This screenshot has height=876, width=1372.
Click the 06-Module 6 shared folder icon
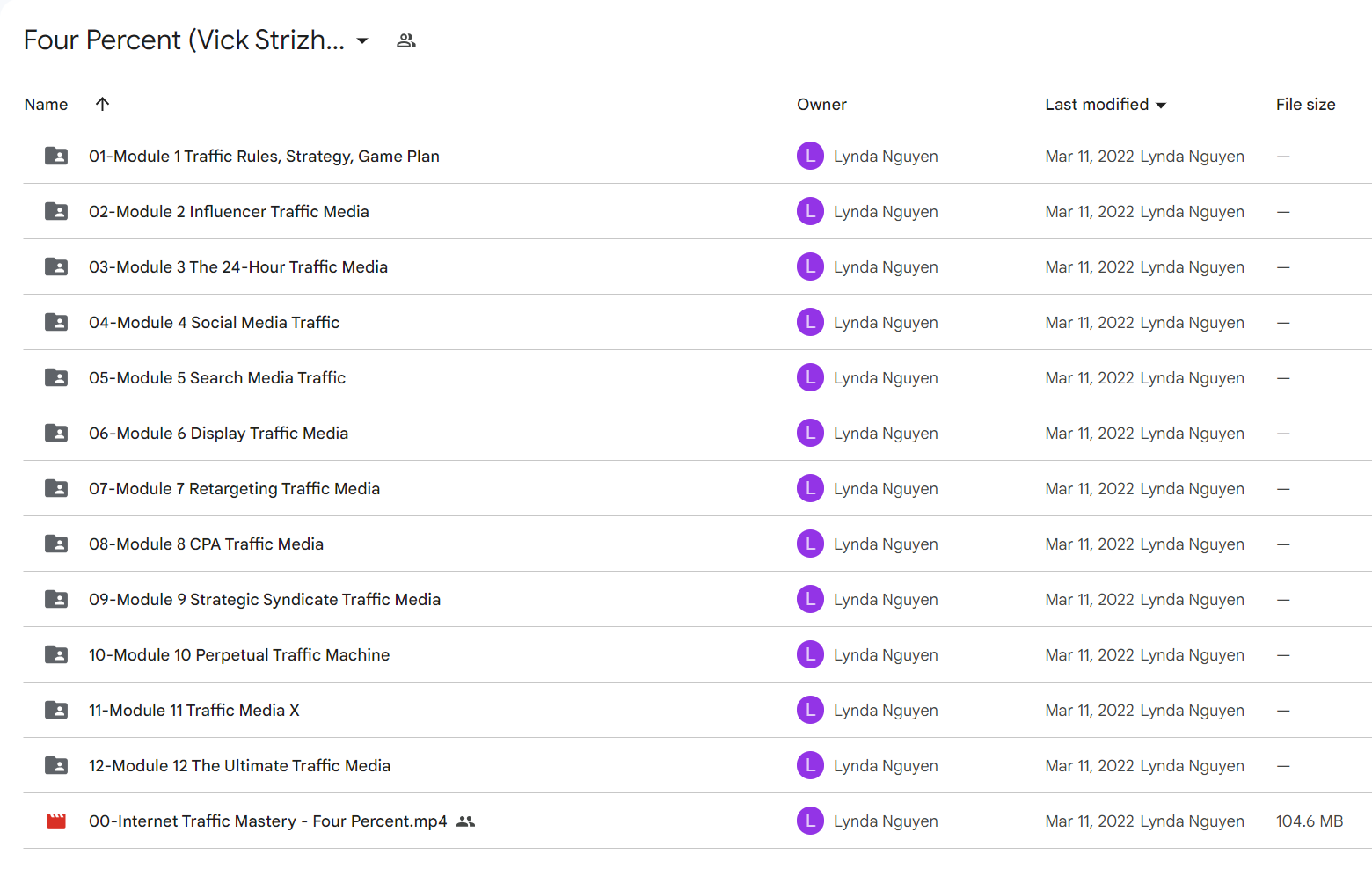click(56, 433)
